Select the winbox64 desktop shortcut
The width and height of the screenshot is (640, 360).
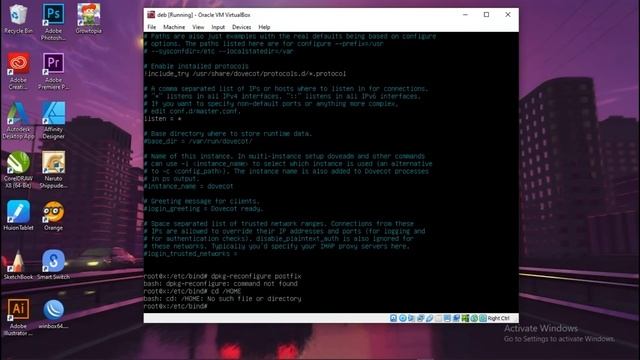[x=53, y=314]
